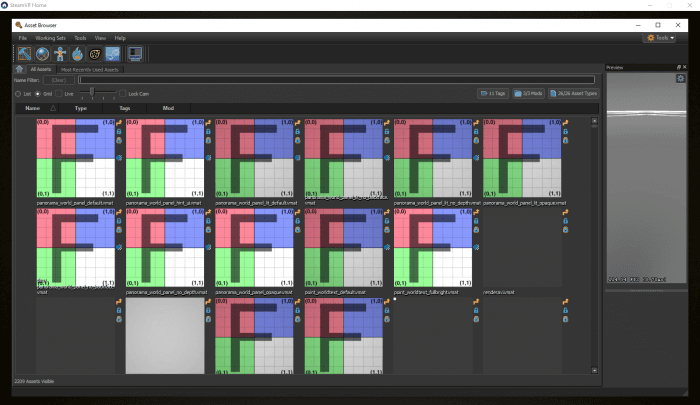Image resolution: width=700 pixels, height=405 pixels.
Task: Sort by the Type column header
Action: [81, 108]
